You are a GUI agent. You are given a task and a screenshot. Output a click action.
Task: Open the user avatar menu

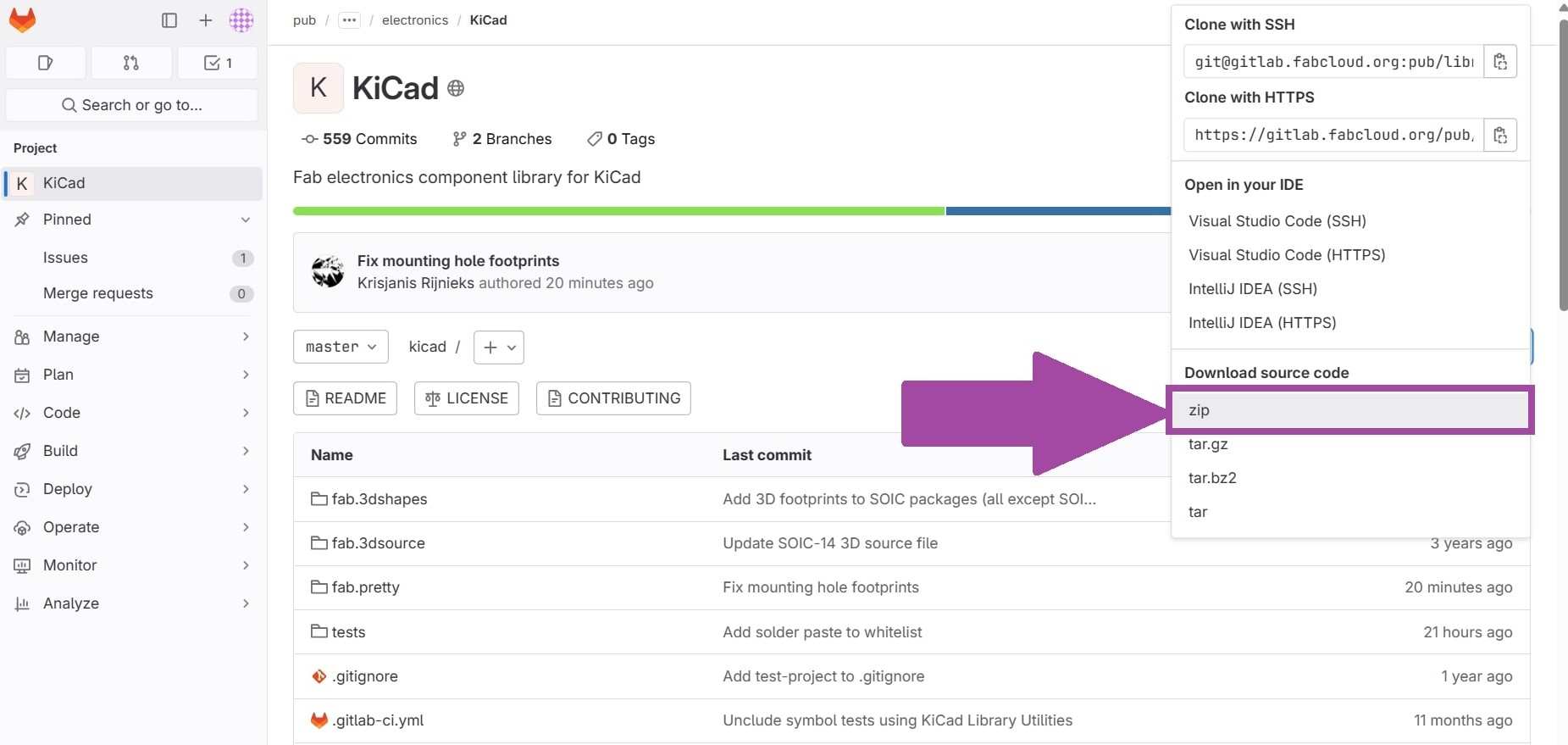pos(241,20)
